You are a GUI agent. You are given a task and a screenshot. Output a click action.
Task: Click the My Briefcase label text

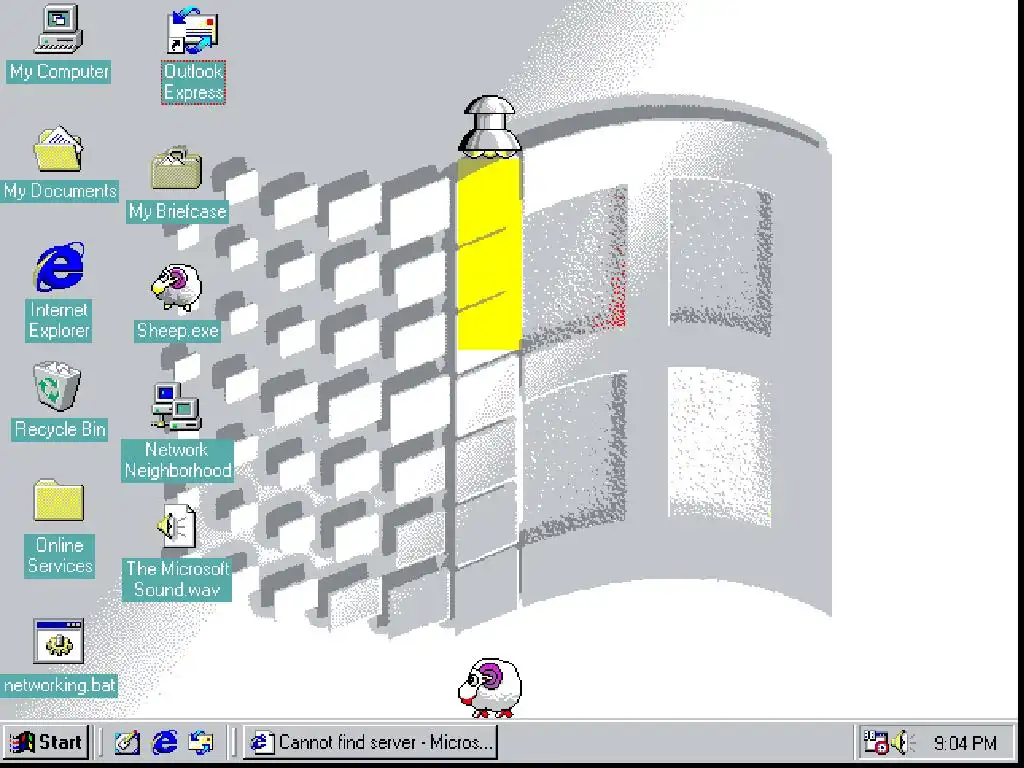click(177, 212)
